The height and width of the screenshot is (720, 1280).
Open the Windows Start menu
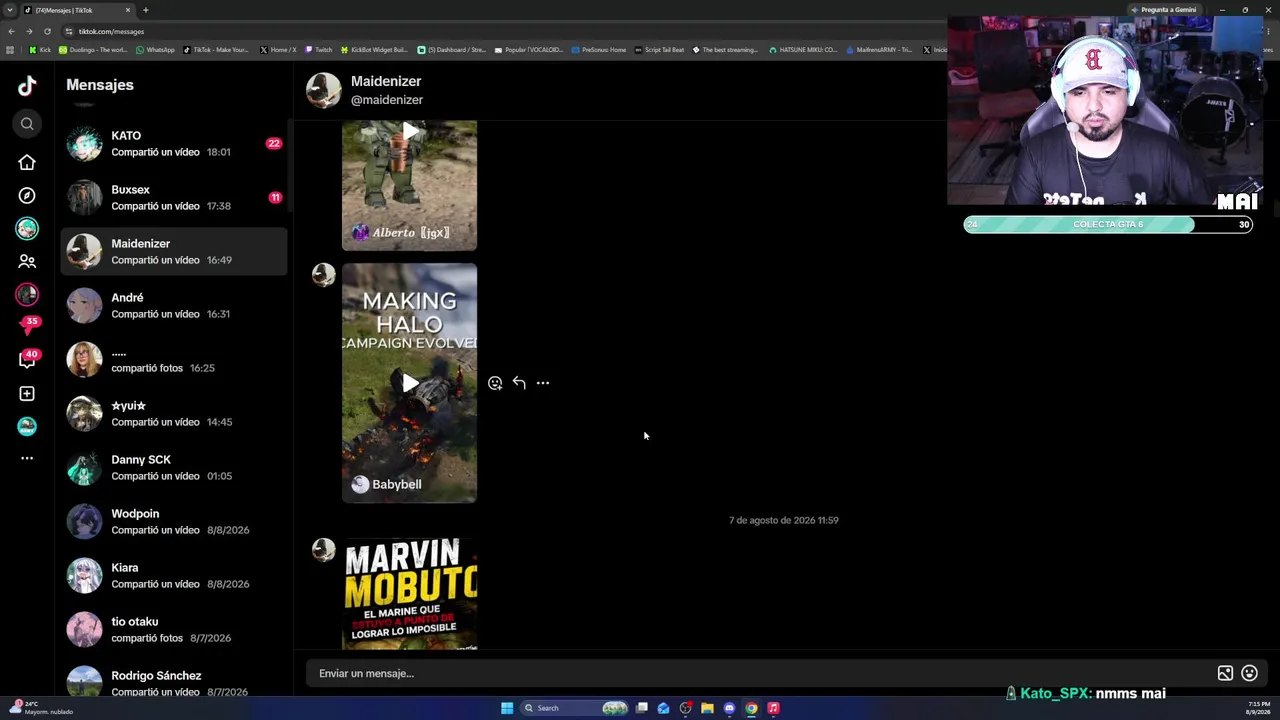507,708
